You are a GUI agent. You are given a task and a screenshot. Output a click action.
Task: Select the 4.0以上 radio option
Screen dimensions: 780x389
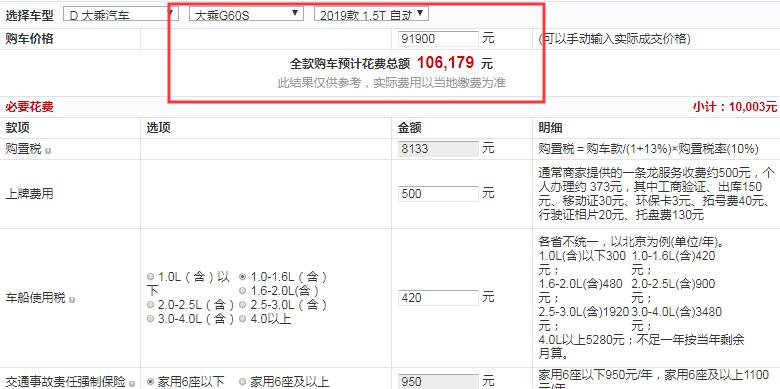point(242,319)
